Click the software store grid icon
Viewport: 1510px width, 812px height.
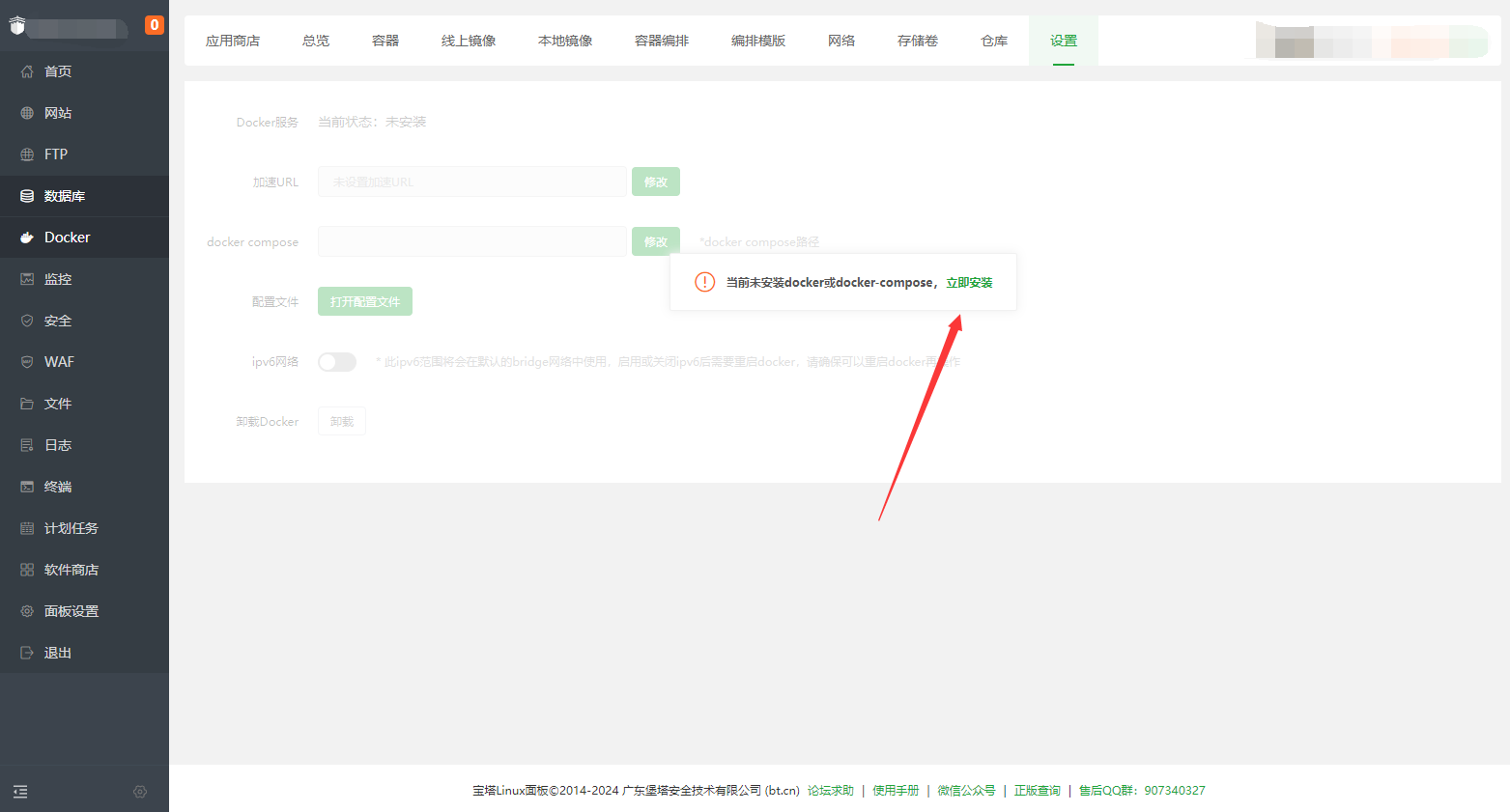point(27,570)
